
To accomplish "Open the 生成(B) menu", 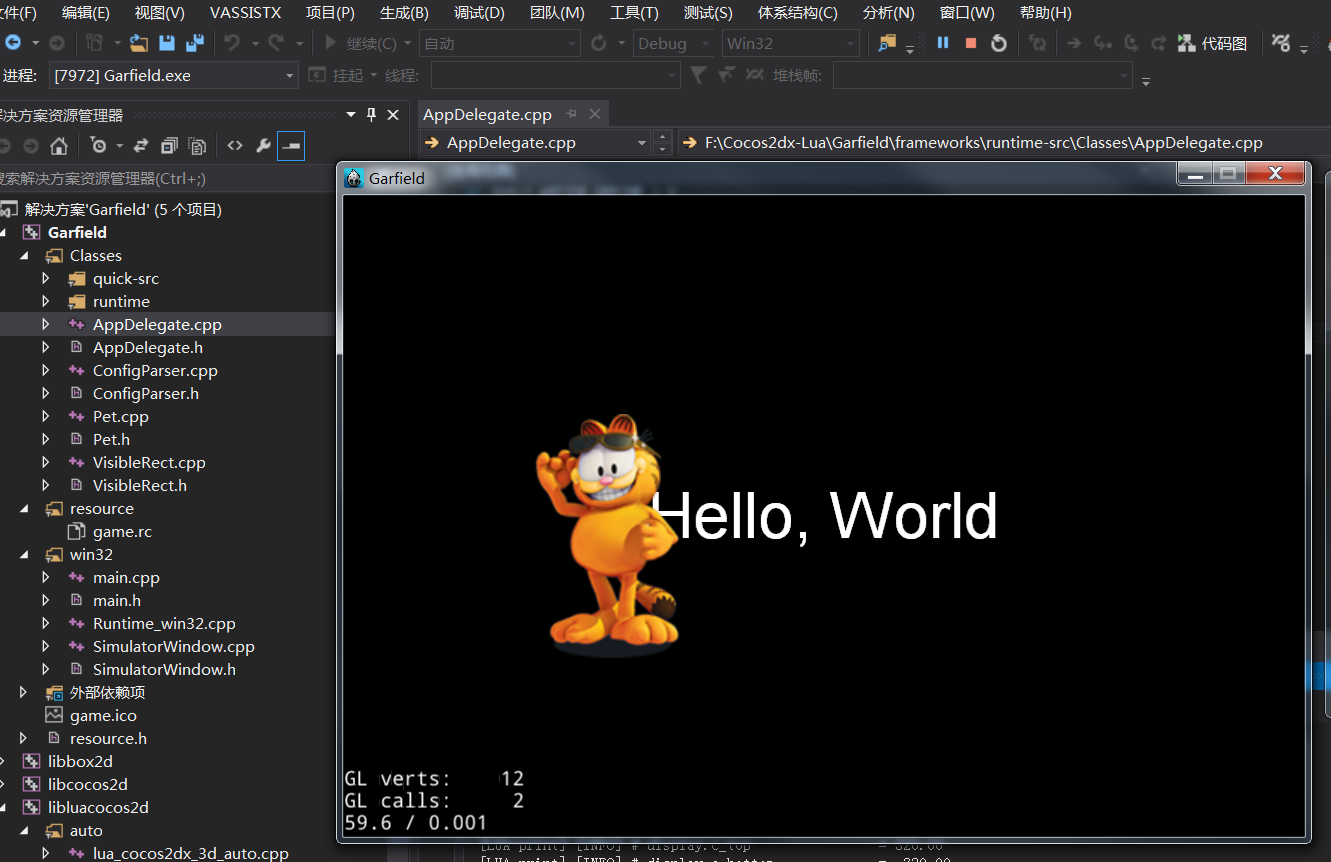I will 405,13.
